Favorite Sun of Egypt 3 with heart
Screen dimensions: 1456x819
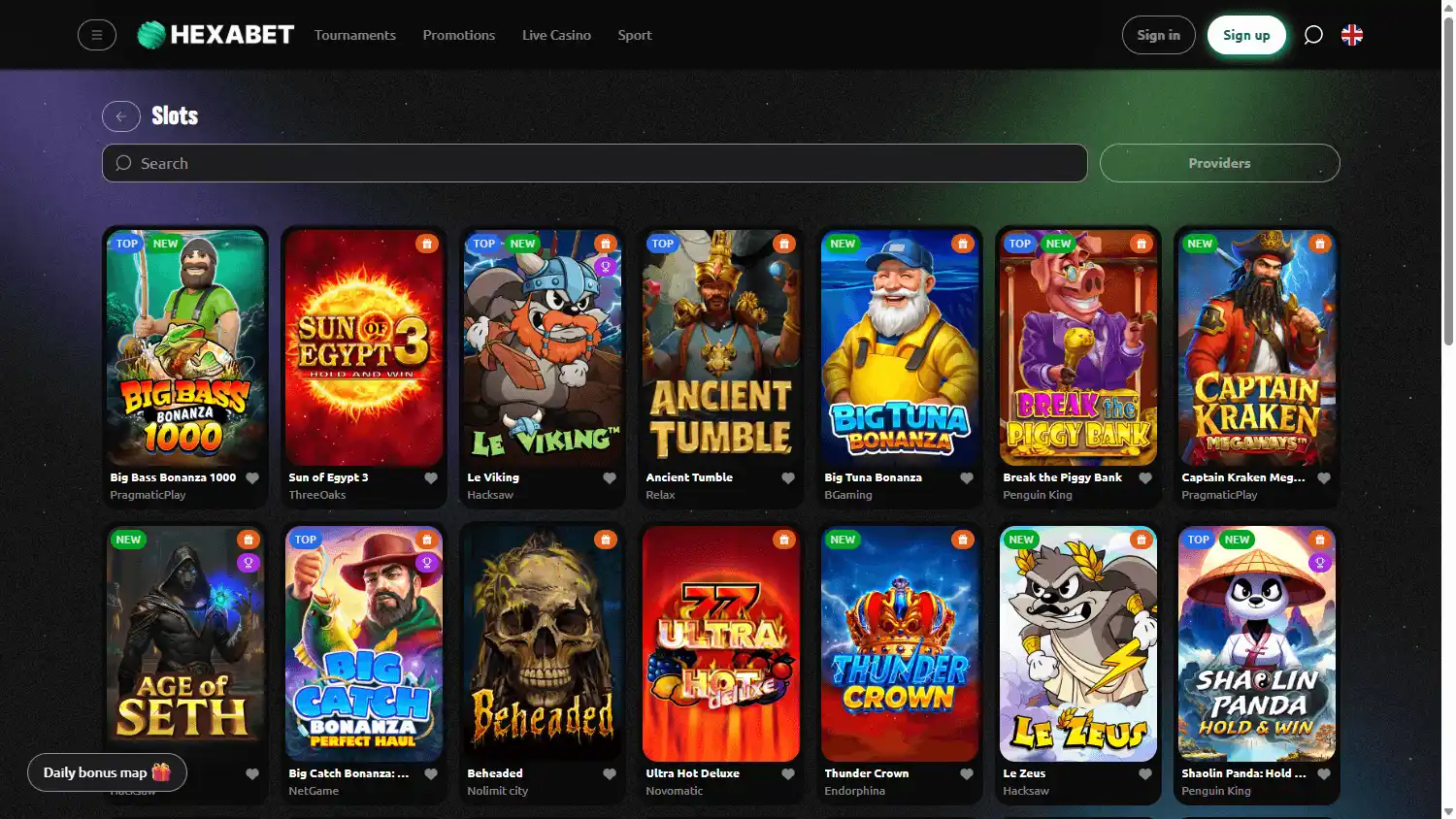pyautogui.click(x=431, y=478)
